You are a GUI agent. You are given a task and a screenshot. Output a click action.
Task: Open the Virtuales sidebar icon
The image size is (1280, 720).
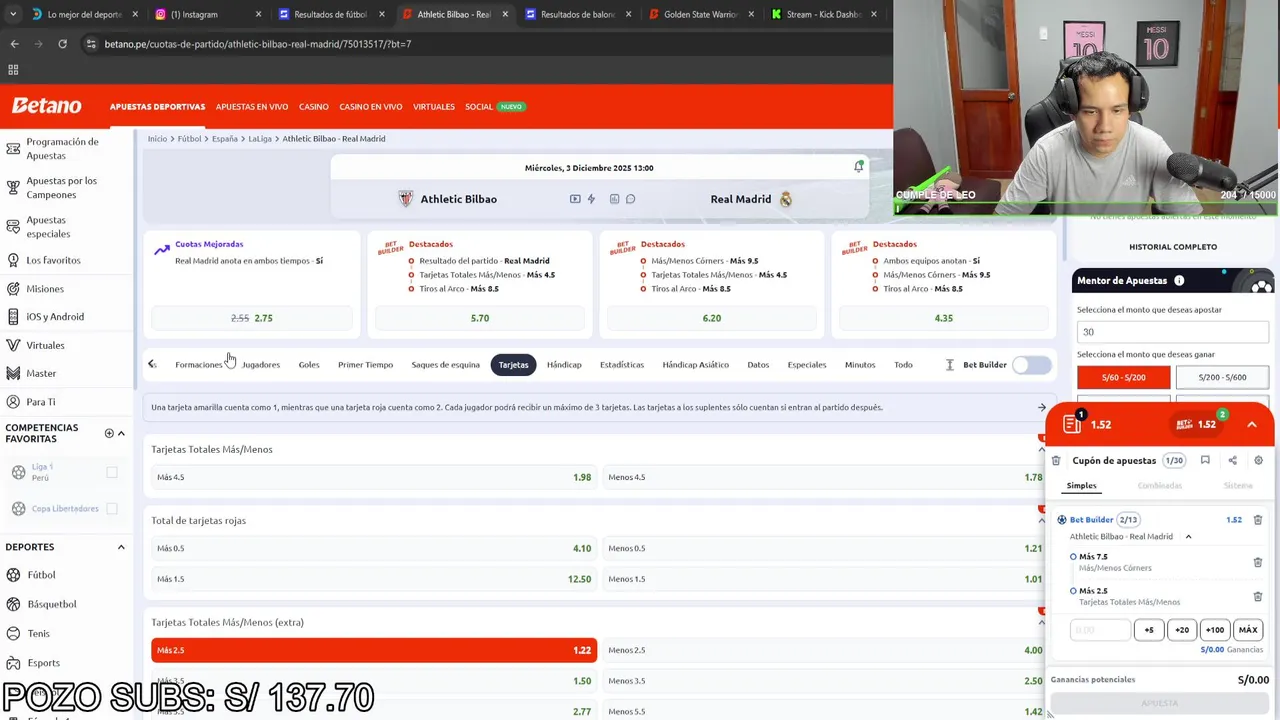tap(13, 345)
